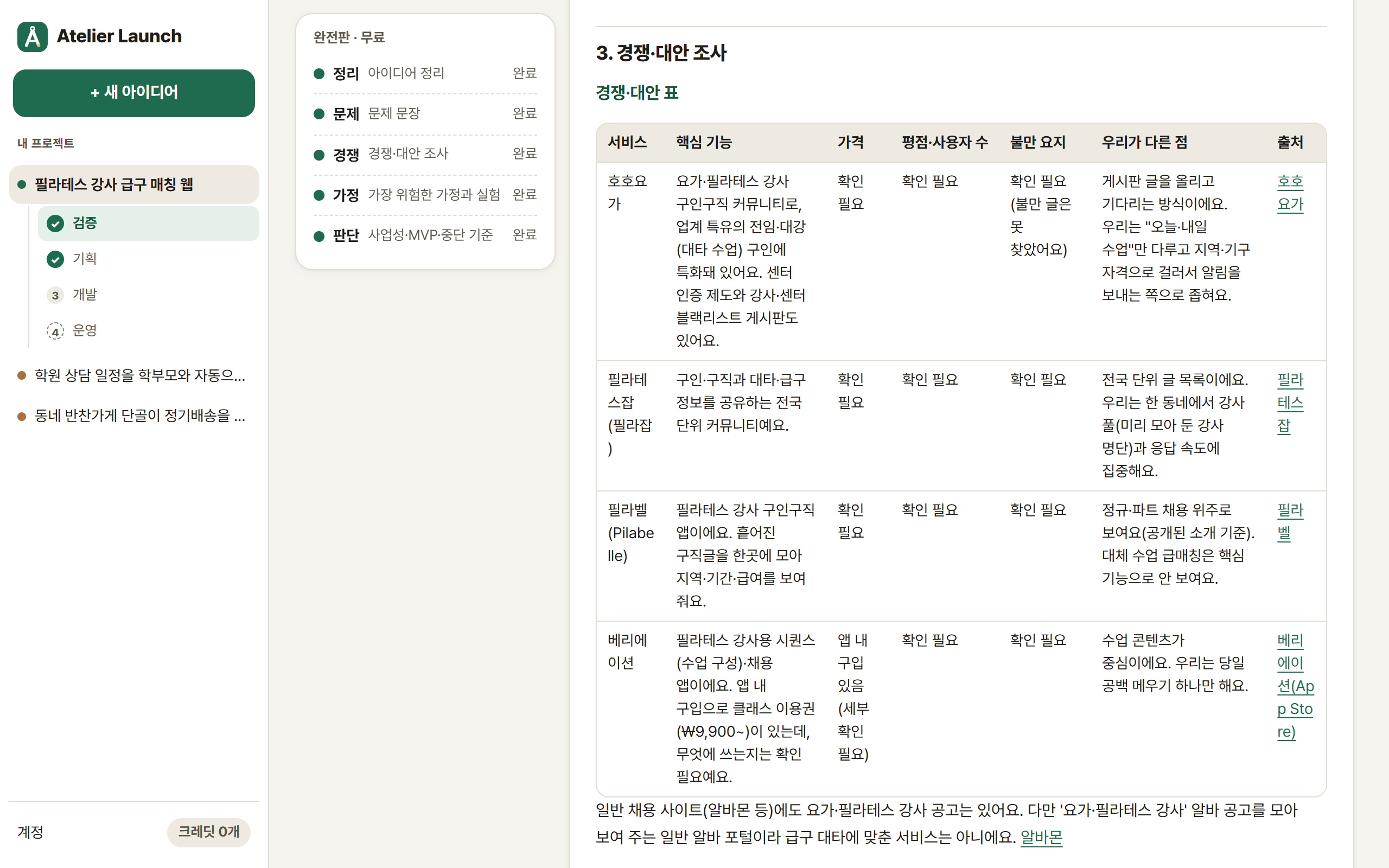Open the 필라벨 source link
1389x868 pixels.
(x=1290, y=522)
